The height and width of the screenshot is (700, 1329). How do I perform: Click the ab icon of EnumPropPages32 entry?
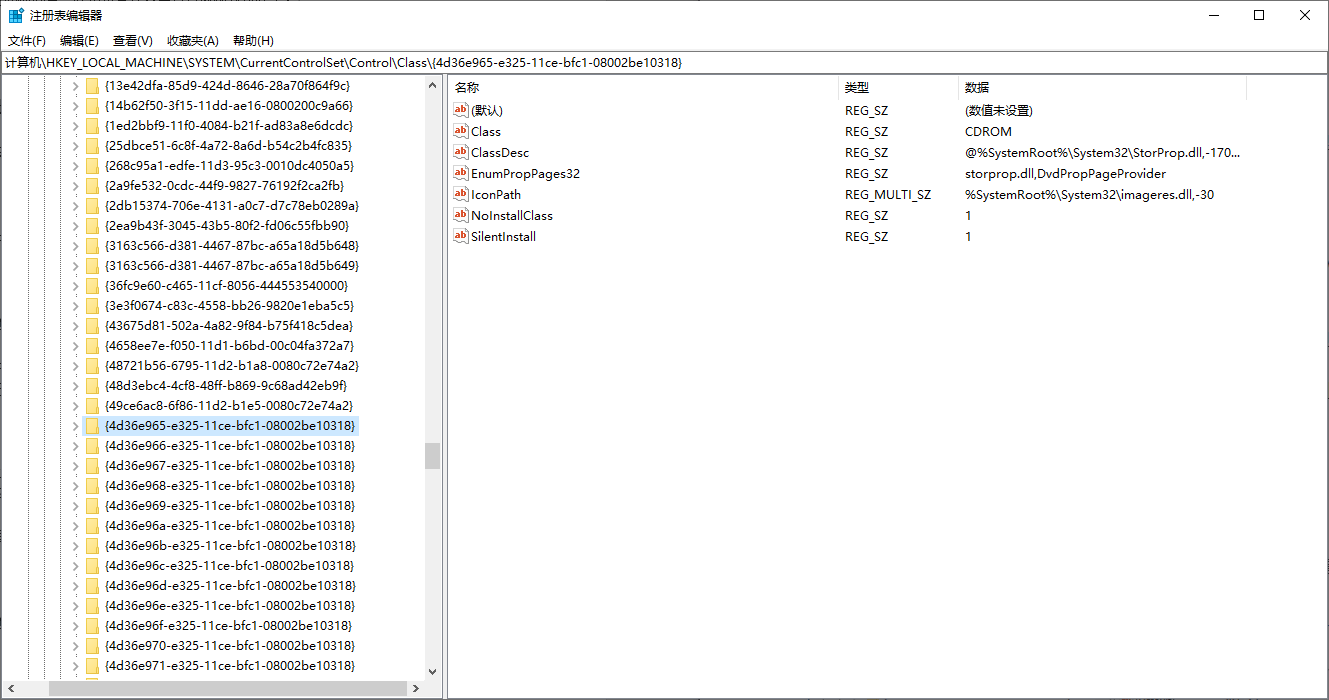coord(461,173)
